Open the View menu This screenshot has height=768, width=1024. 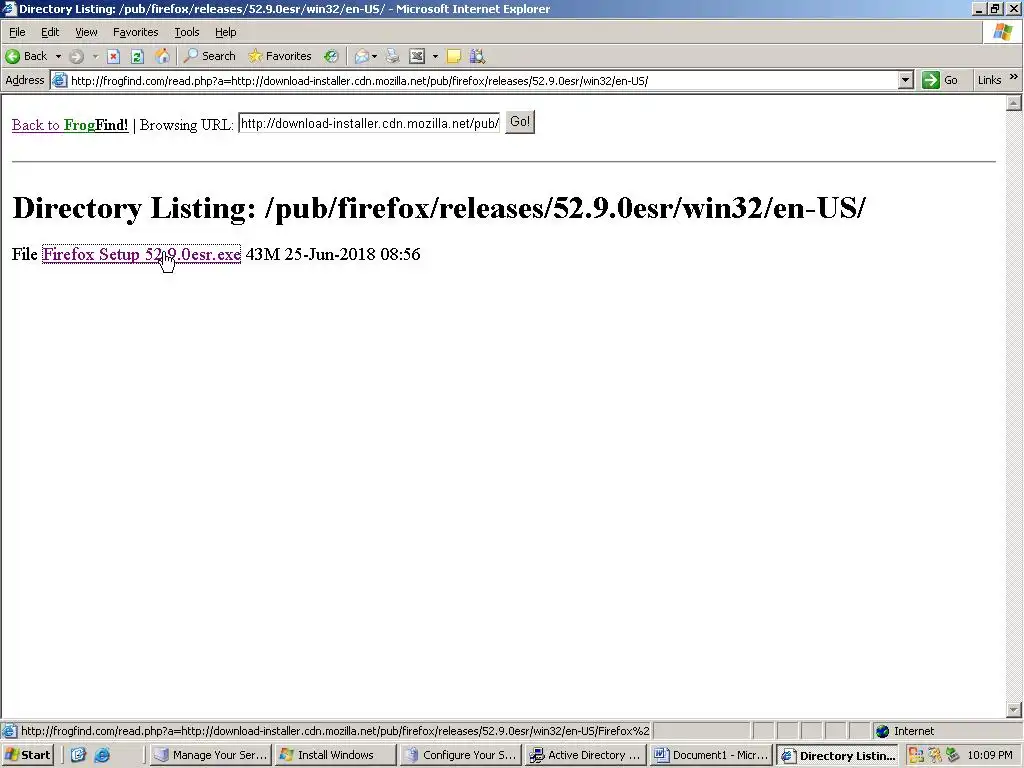[x=86, y=32]
